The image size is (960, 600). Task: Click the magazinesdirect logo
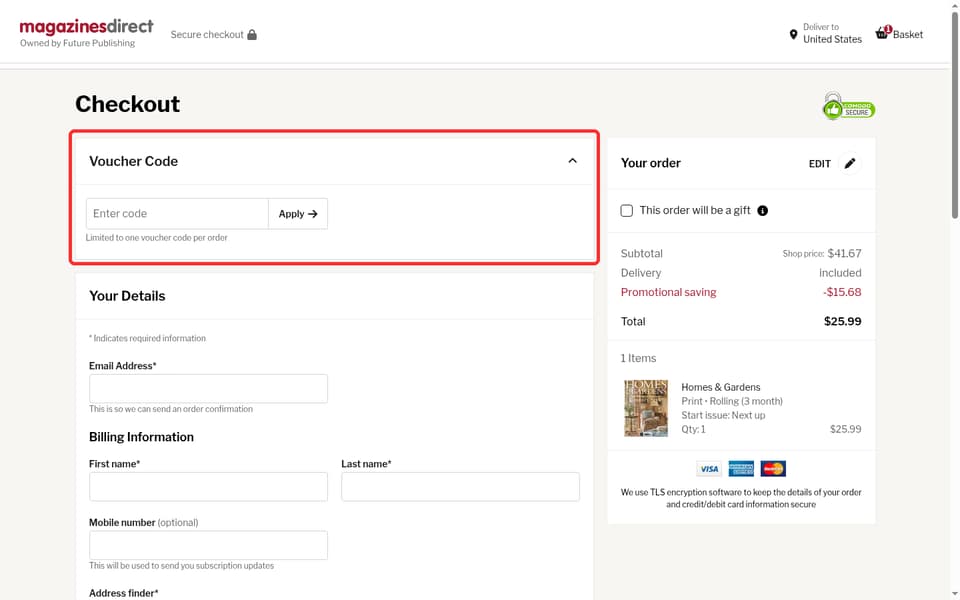click(86, 27)
